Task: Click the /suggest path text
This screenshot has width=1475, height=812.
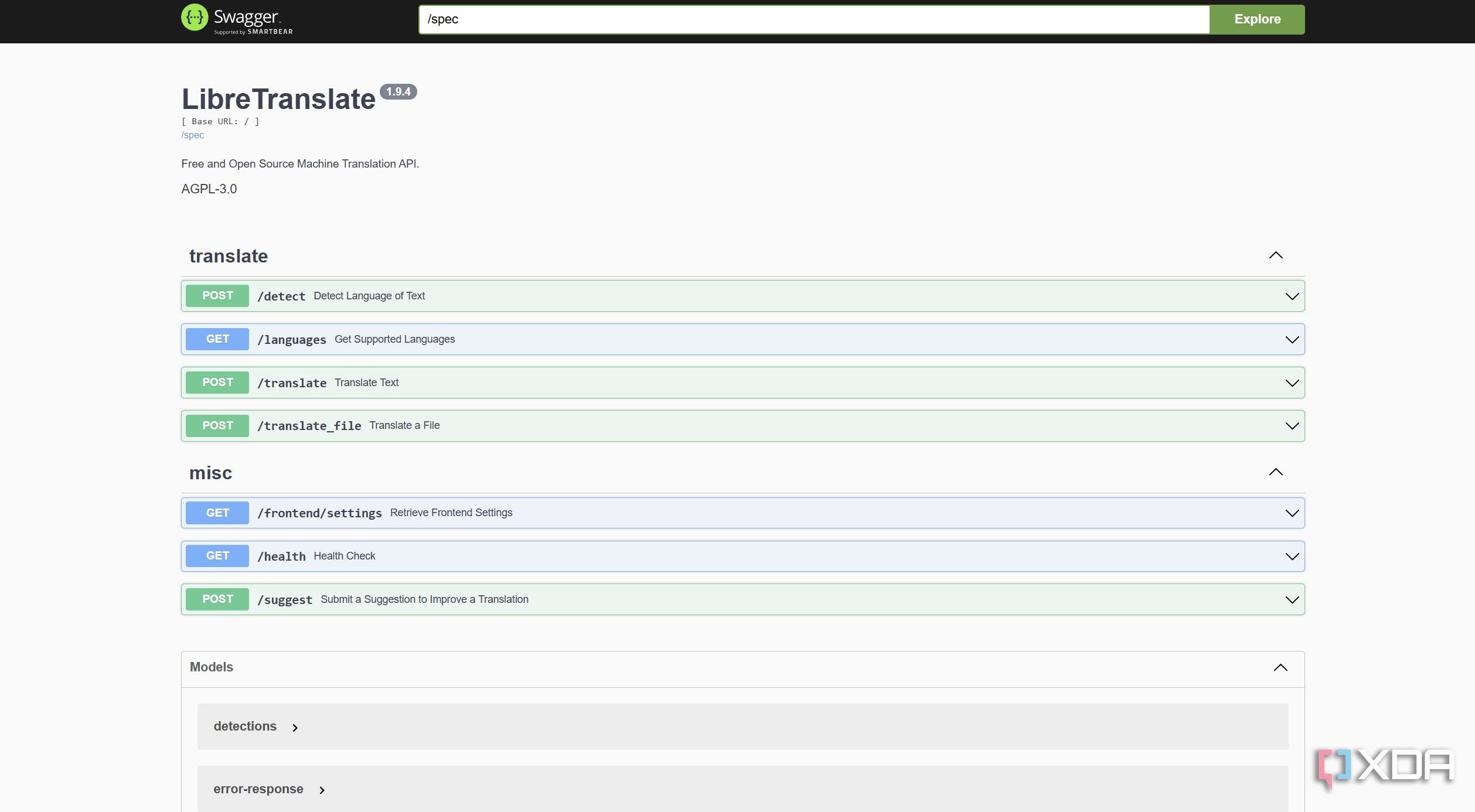Action: tap(285, 600)
